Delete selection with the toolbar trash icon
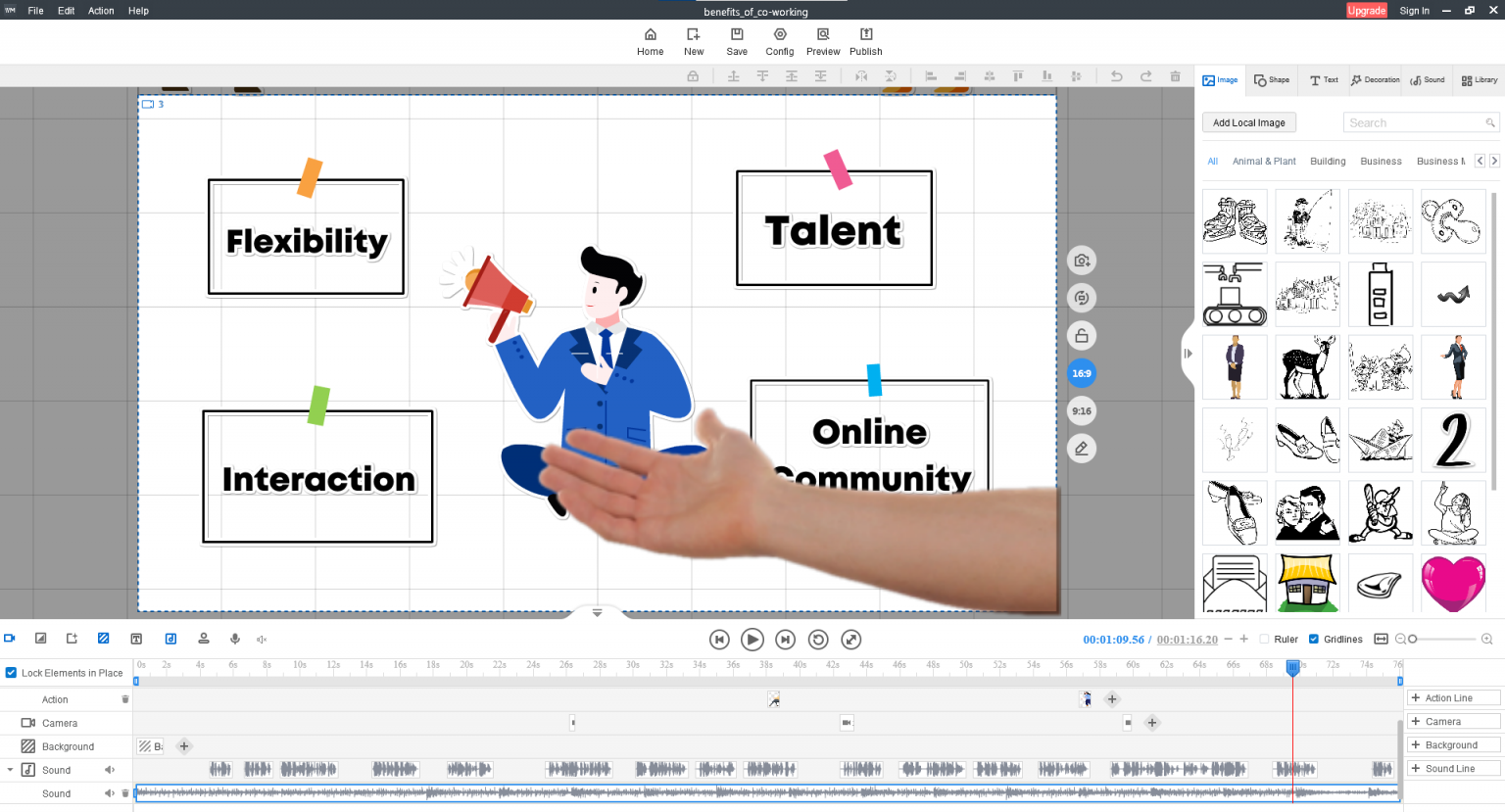 coord(1175,76)
